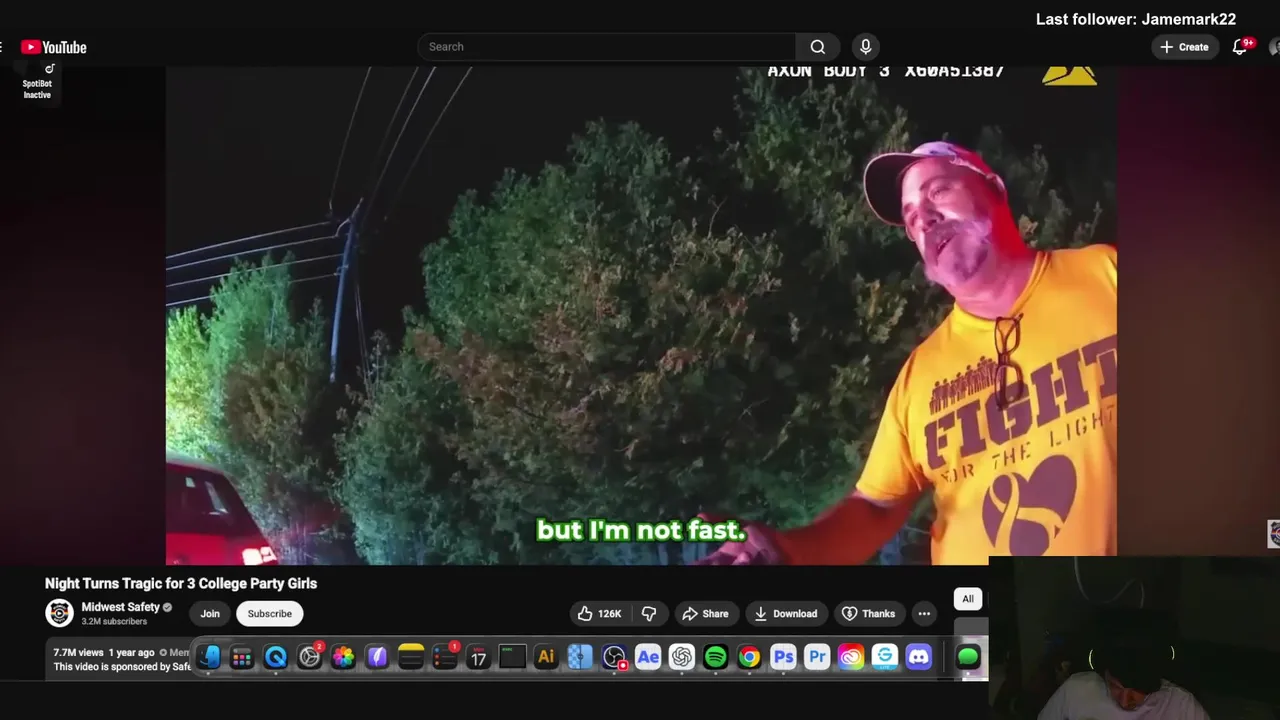The image size is (1280, 720).
Task: Open Spotify from the dock
Action: click(x=715, y=657)
